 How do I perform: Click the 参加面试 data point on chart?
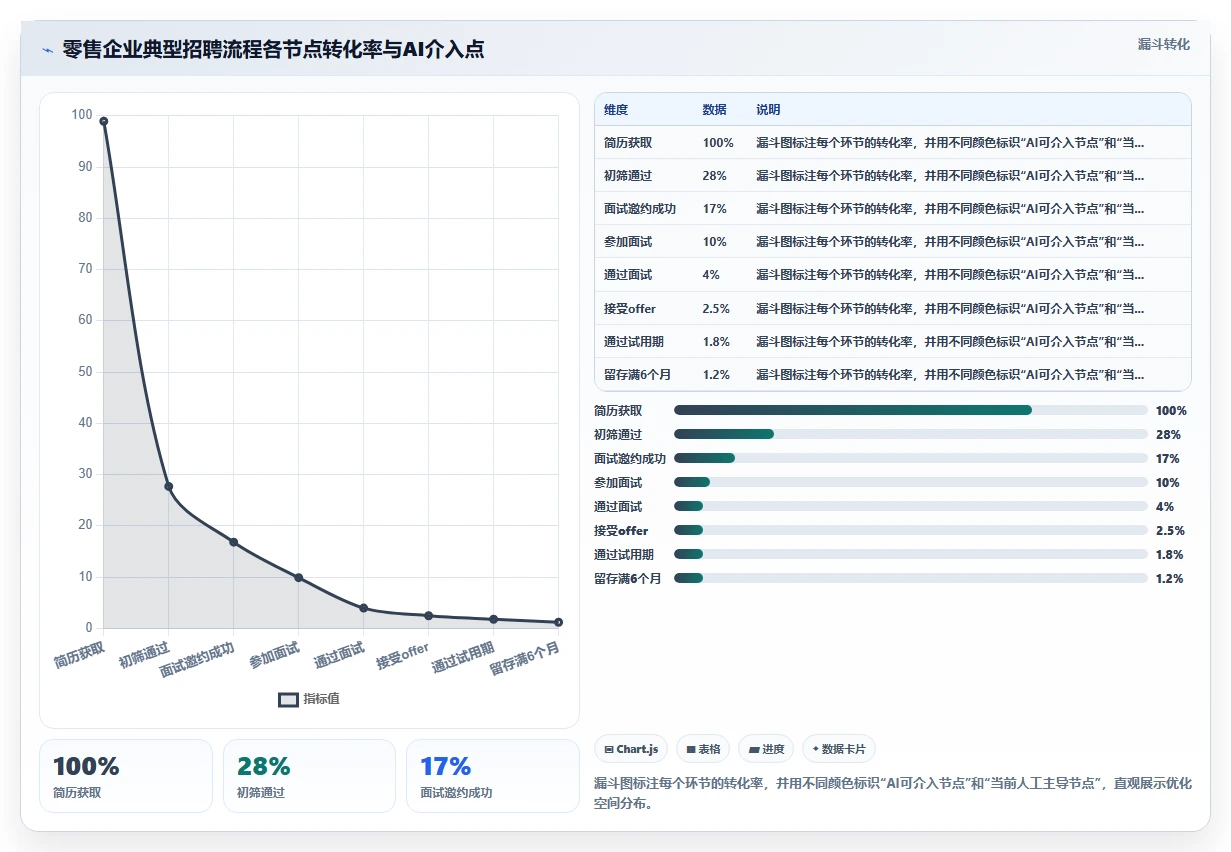[298, 577]
